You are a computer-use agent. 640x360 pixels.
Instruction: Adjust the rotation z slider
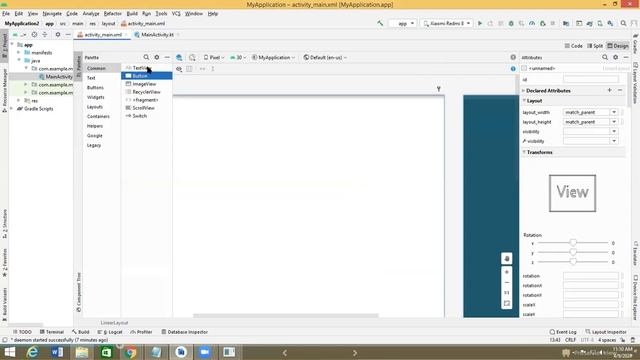(573, 262)
